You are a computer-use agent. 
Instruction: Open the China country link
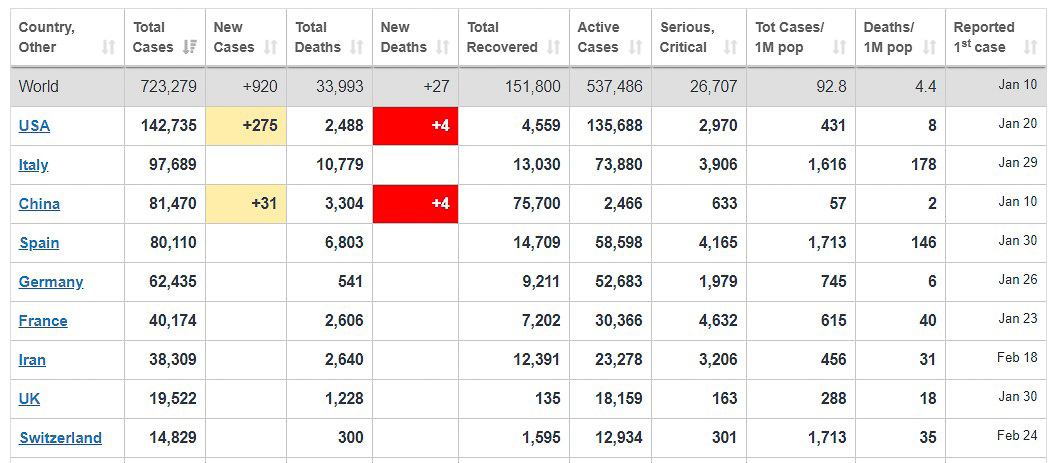click(39, 204)
